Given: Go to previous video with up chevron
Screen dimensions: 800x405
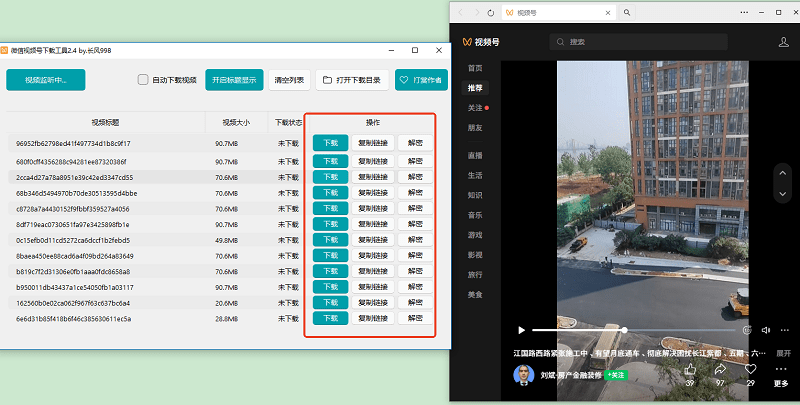Looking at the screenshot, I should (x=783, y=173).
